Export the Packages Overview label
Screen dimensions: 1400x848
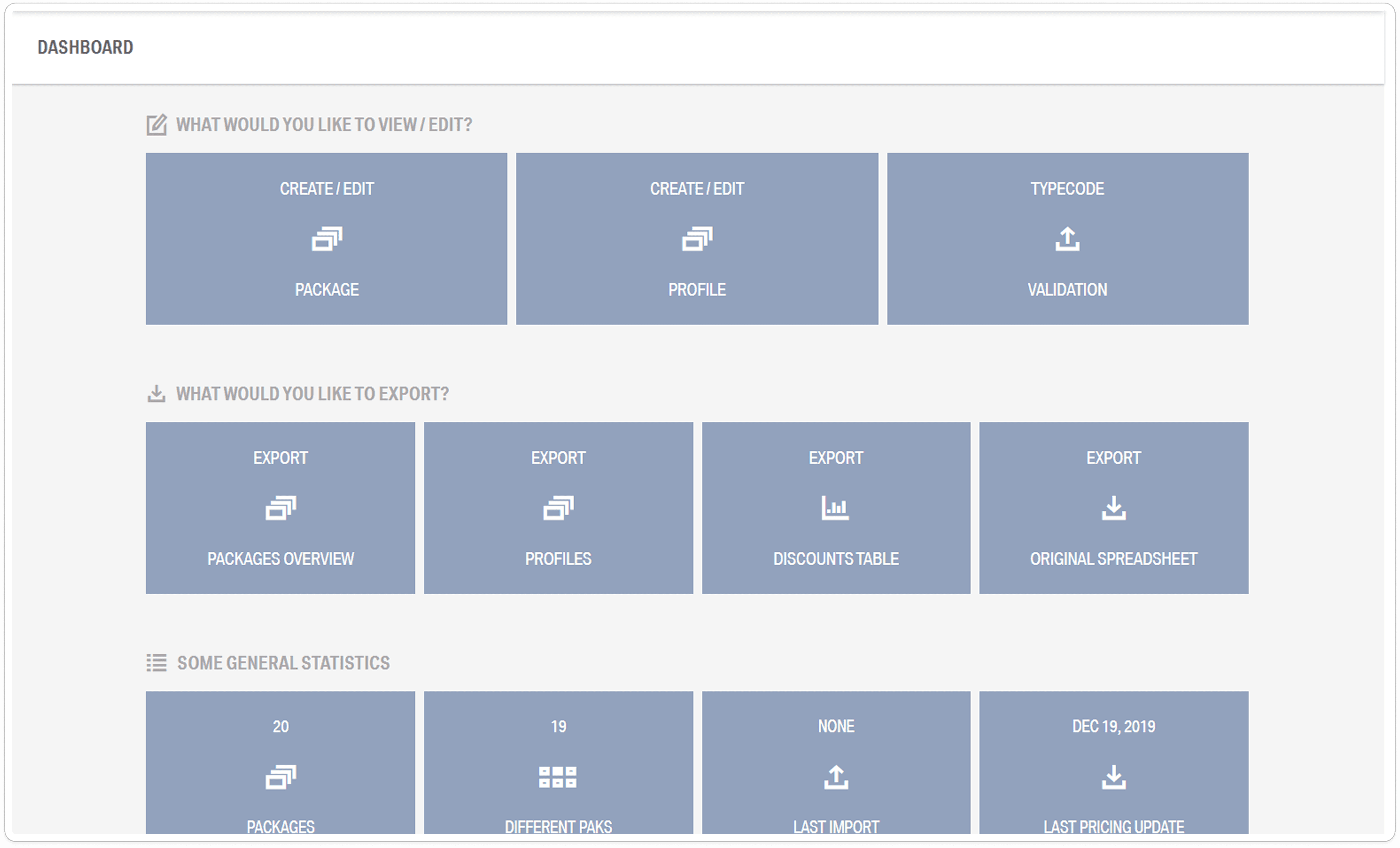coord(281,559)
